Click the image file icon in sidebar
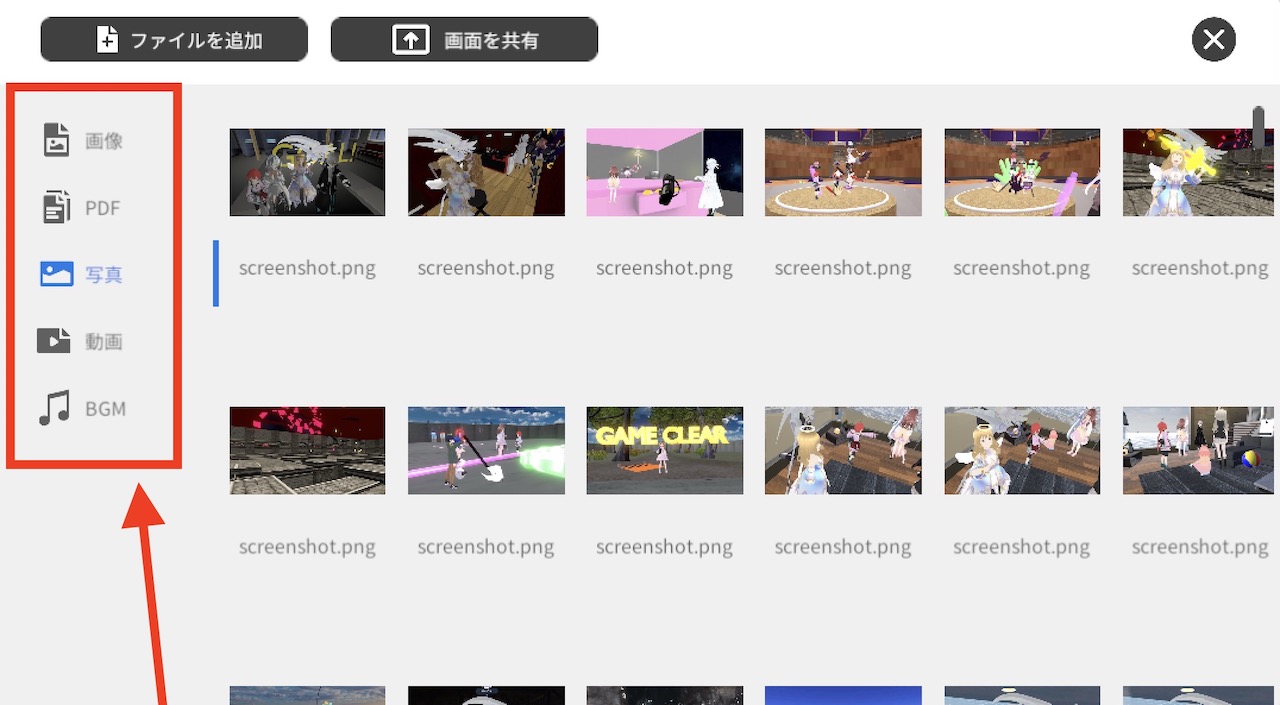1280x705 pixels. [56, 140]
